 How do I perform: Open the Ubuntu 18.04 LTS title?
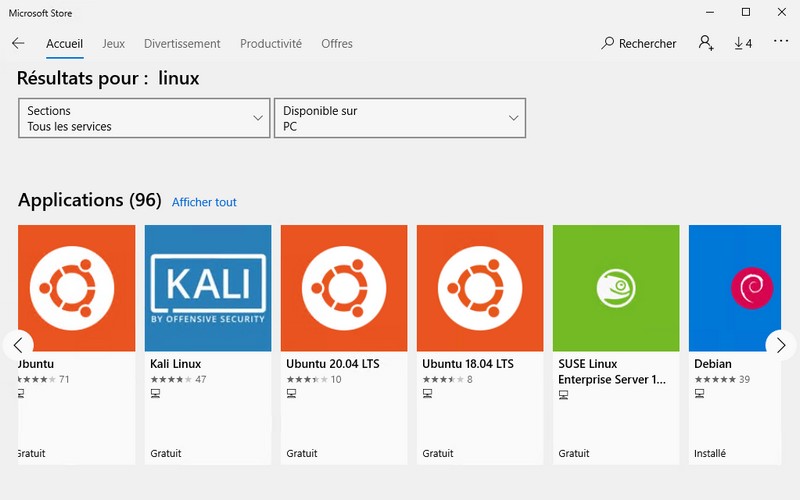(x=468, y=364)
